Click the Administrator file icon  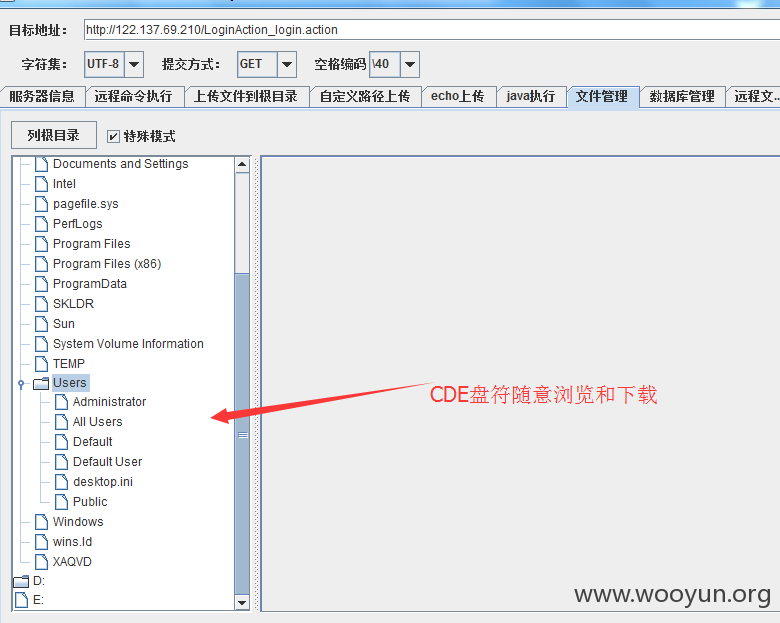(x=62, y=402)
